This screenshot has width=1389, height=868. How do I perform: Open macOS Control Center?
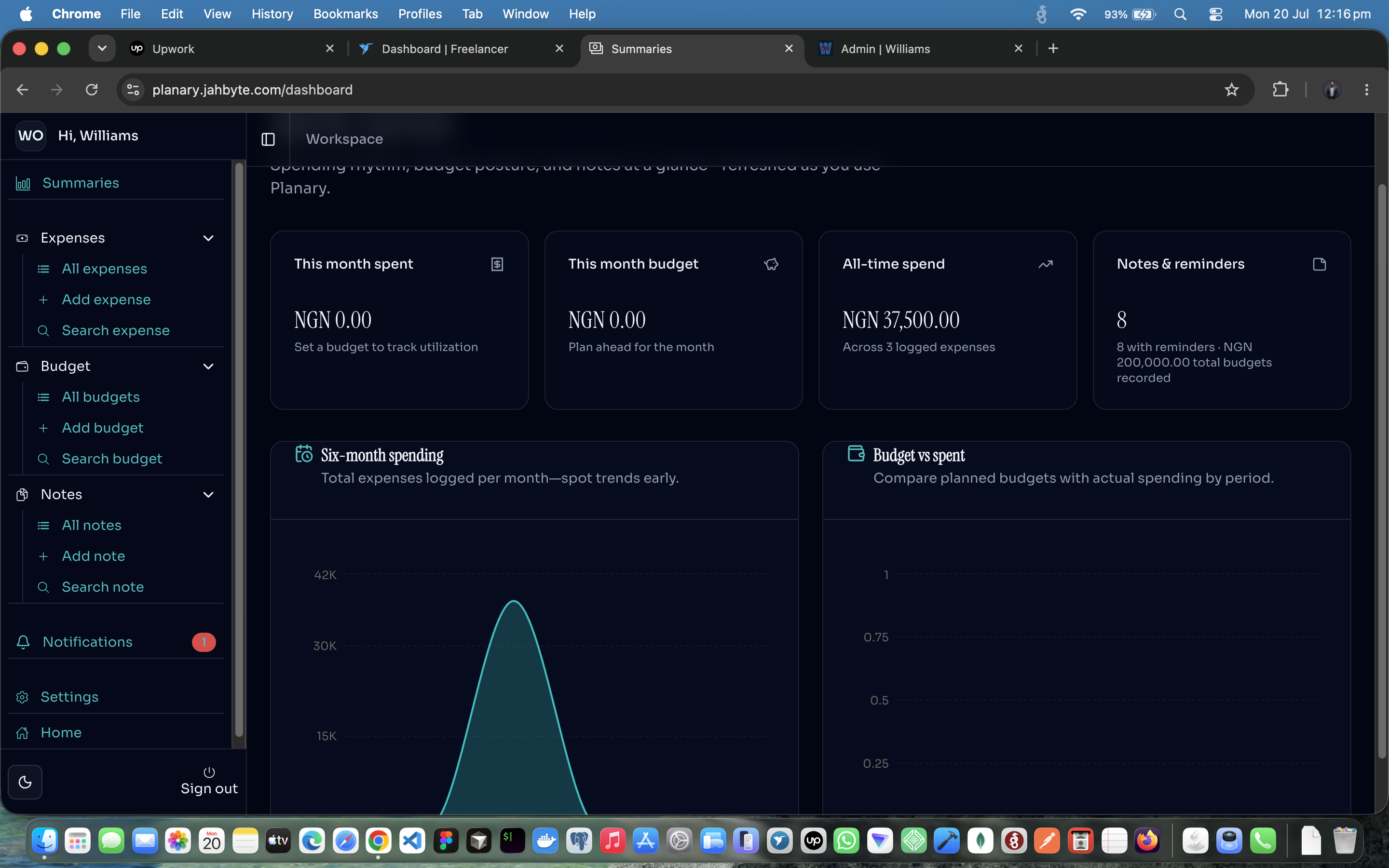click(x=1215, y=14)
